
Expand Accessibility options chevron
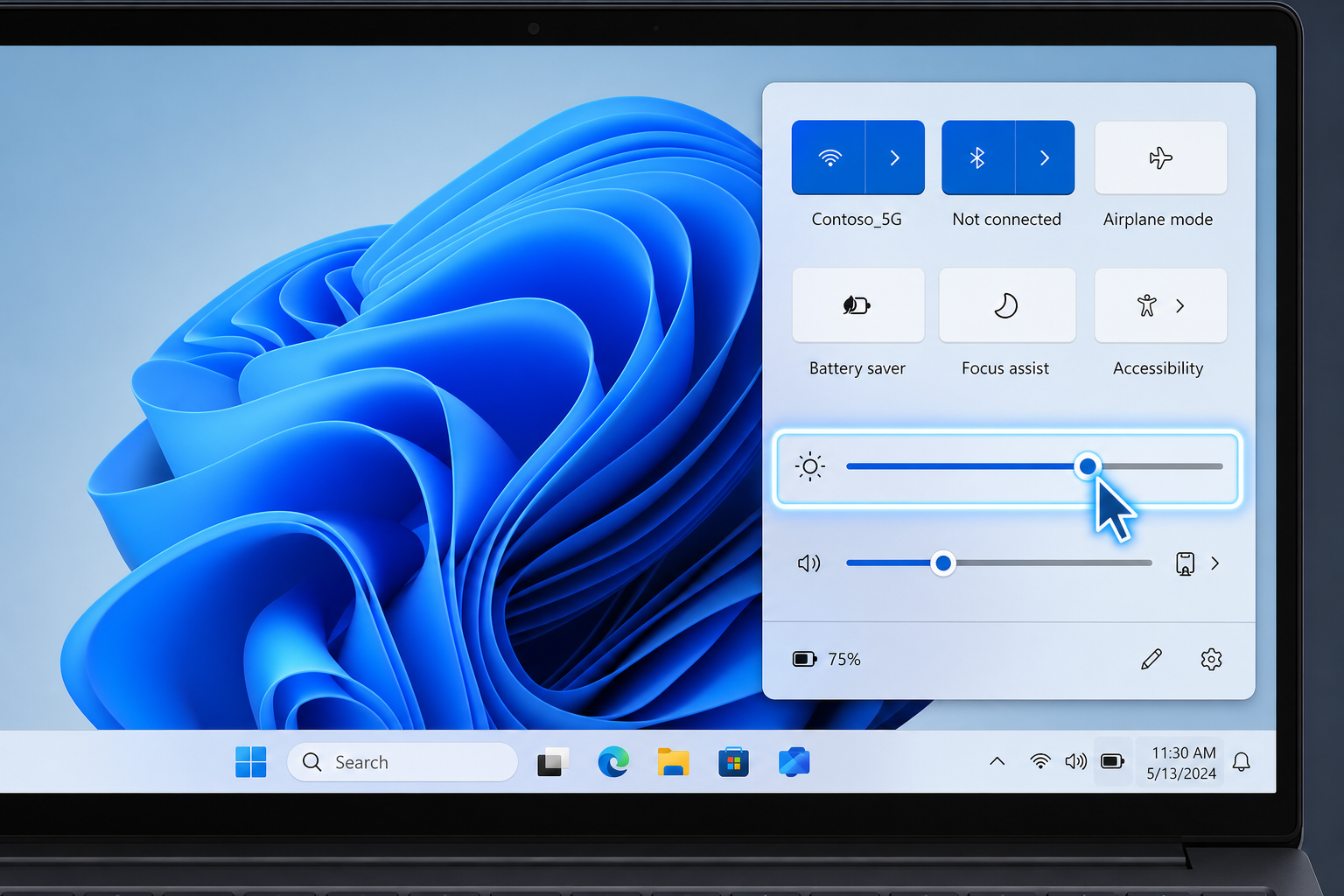[1180, 305]
